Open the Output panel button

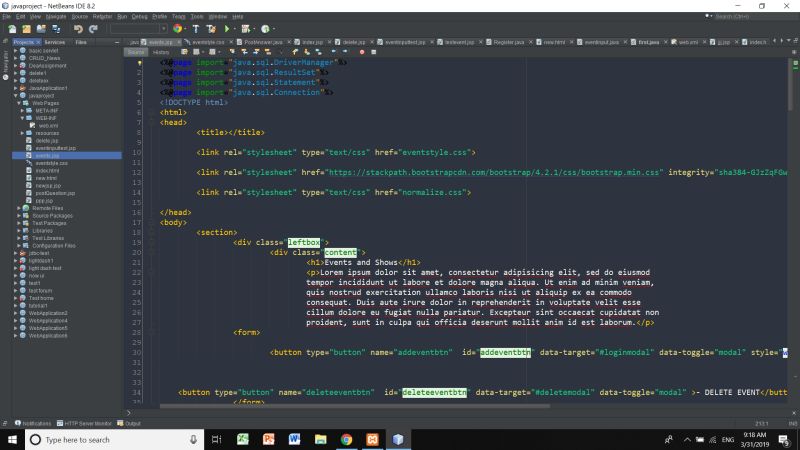[129, 423]
